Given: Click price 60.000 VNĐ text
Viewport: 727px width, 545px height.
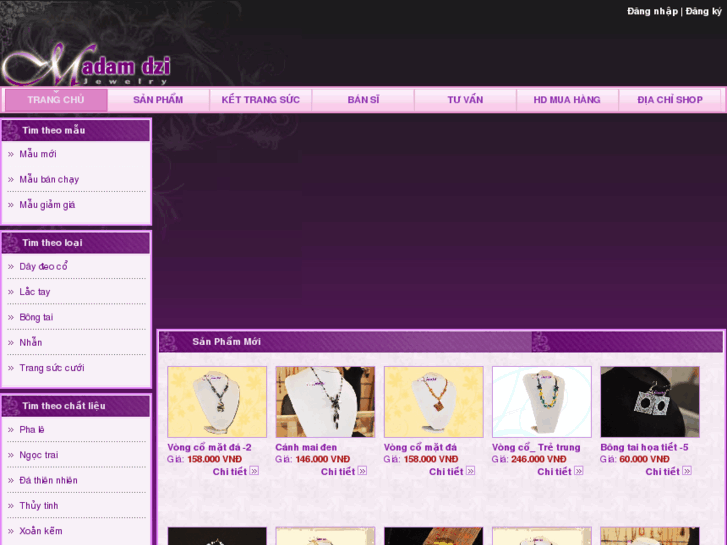Looking at the screenshot, I should (x=644, y=459).
